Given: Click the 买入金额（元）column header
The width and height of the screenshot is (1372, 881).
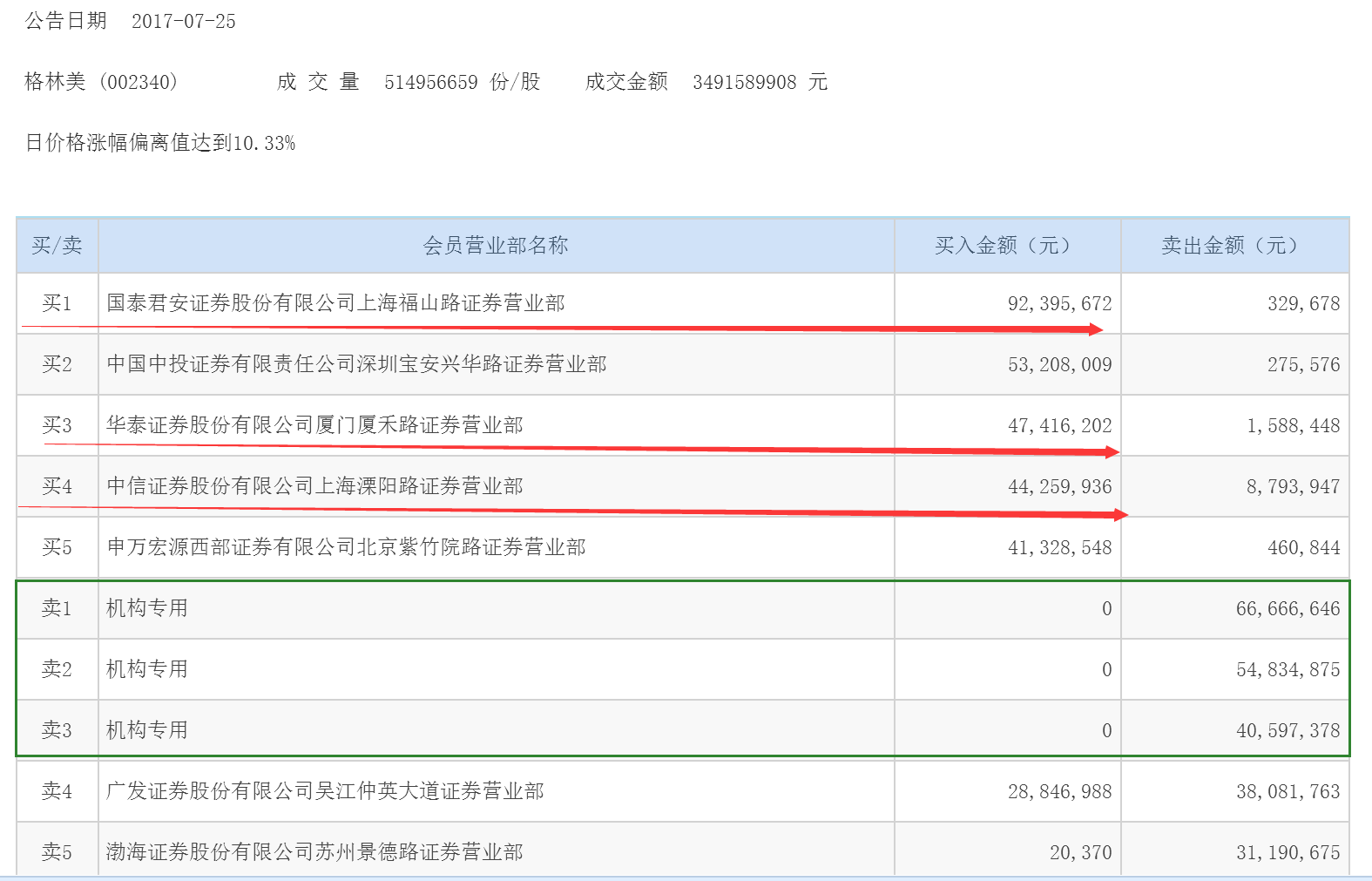Looking at the screenshot, I should tap(1008, 246).
